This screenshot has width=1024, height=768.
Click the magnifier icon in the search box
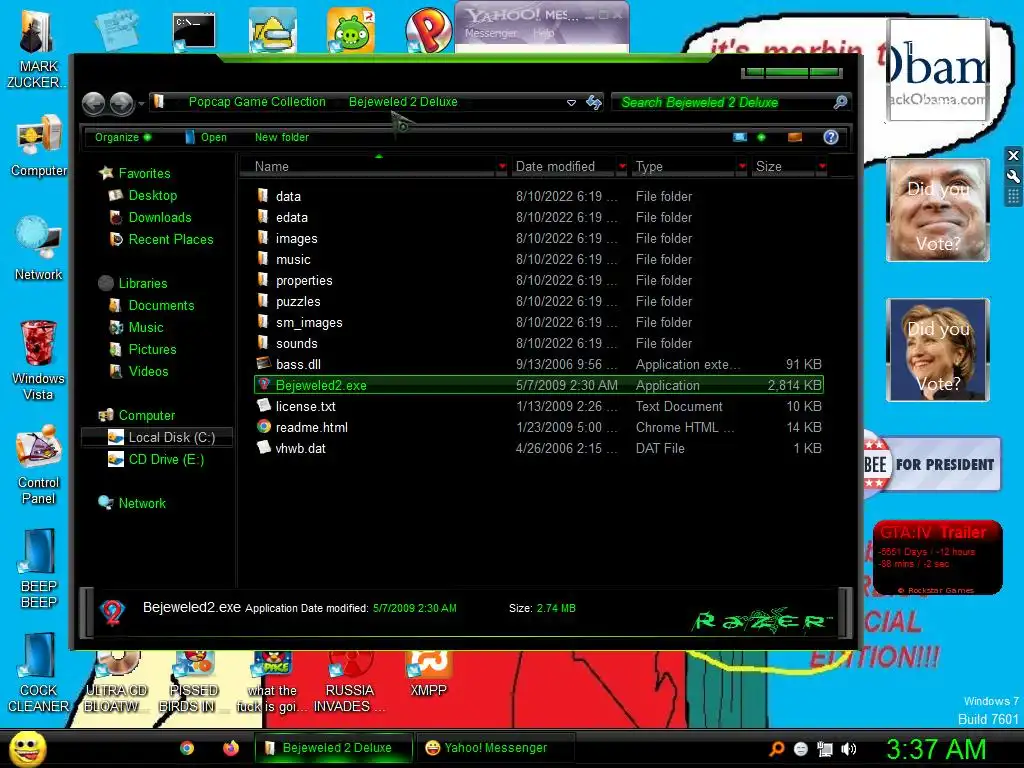point(840,103)
